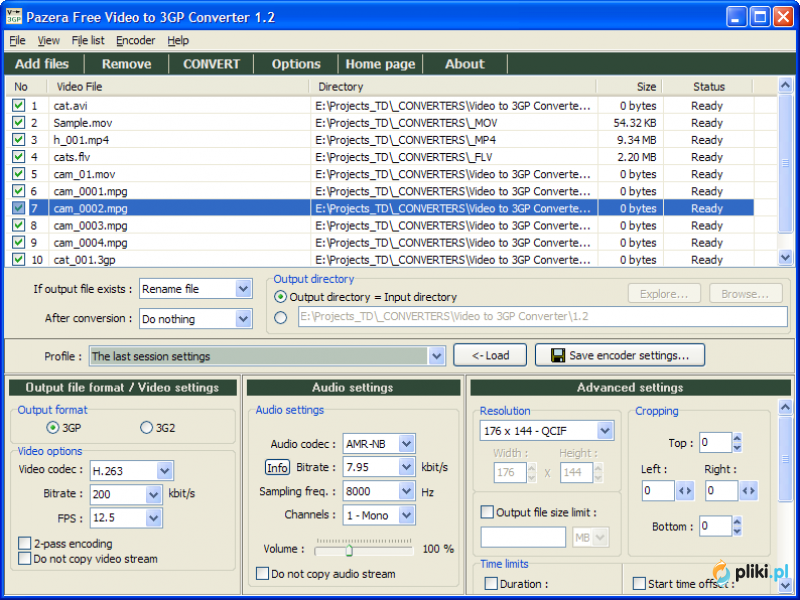800x600 pixels.
Task: Open the Resolution dropdown
Action: pos(605,431)
